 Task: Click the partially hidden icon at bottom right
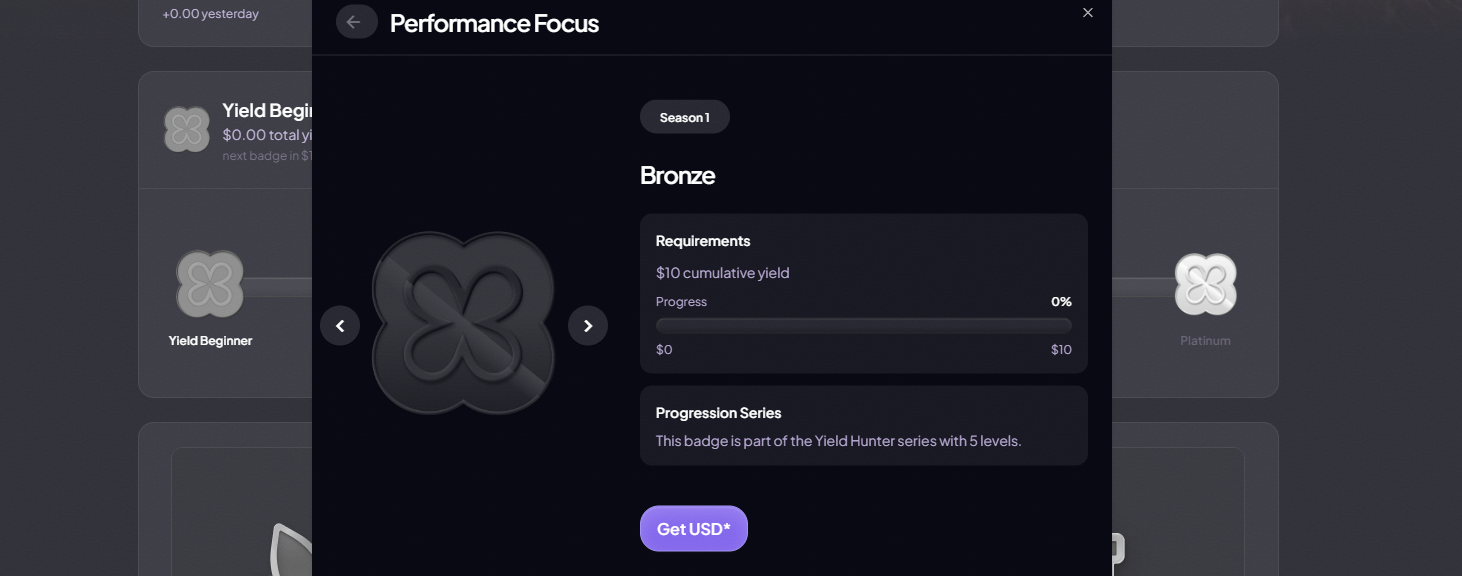click(x=1118, y=548)
